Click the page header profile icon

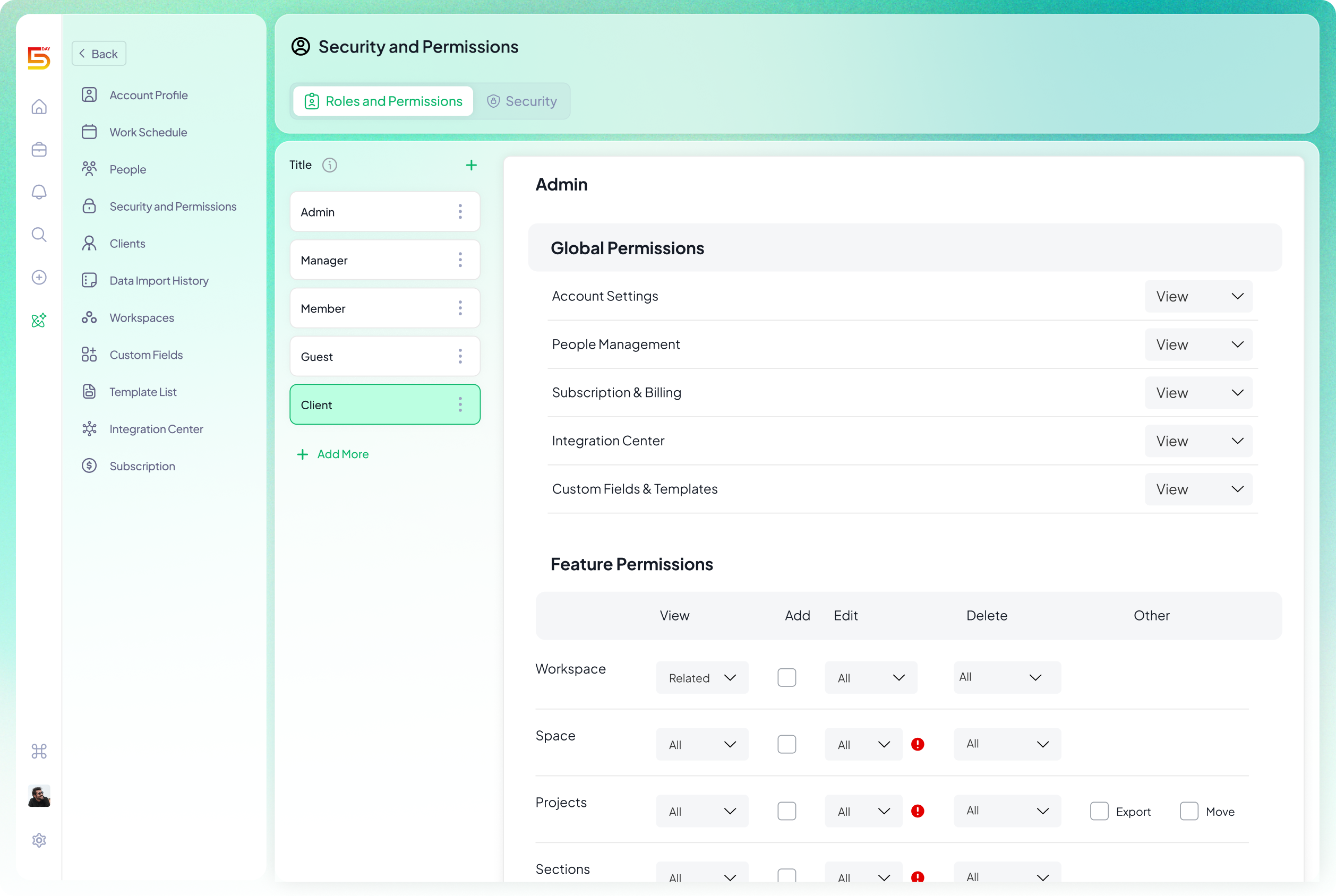point(301,46)
